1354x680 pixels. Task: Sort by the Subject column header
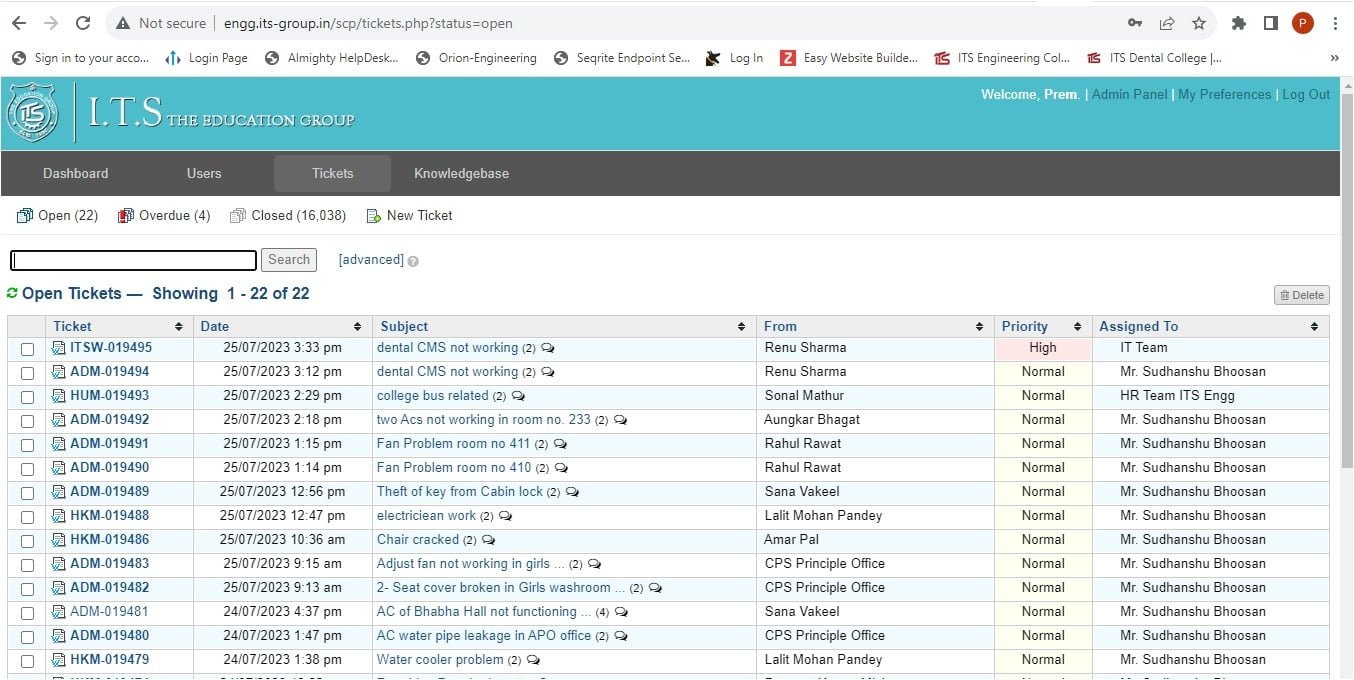564,326
